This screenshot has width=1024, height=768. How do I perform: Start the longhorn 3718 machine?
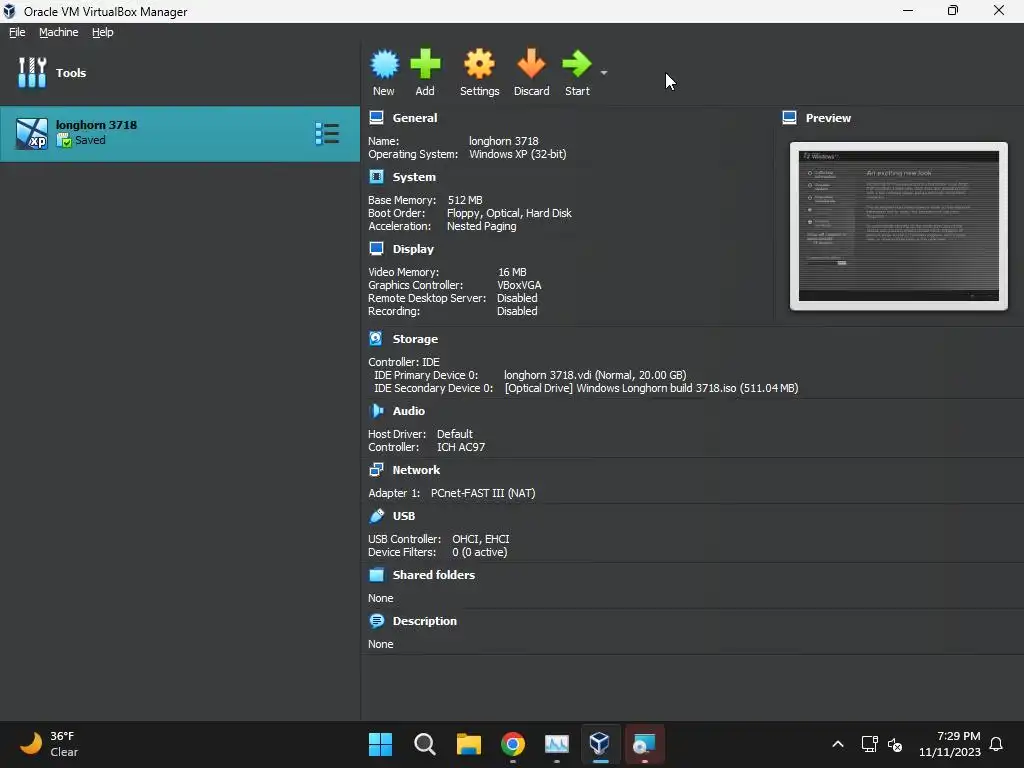[x=577, y=65]
